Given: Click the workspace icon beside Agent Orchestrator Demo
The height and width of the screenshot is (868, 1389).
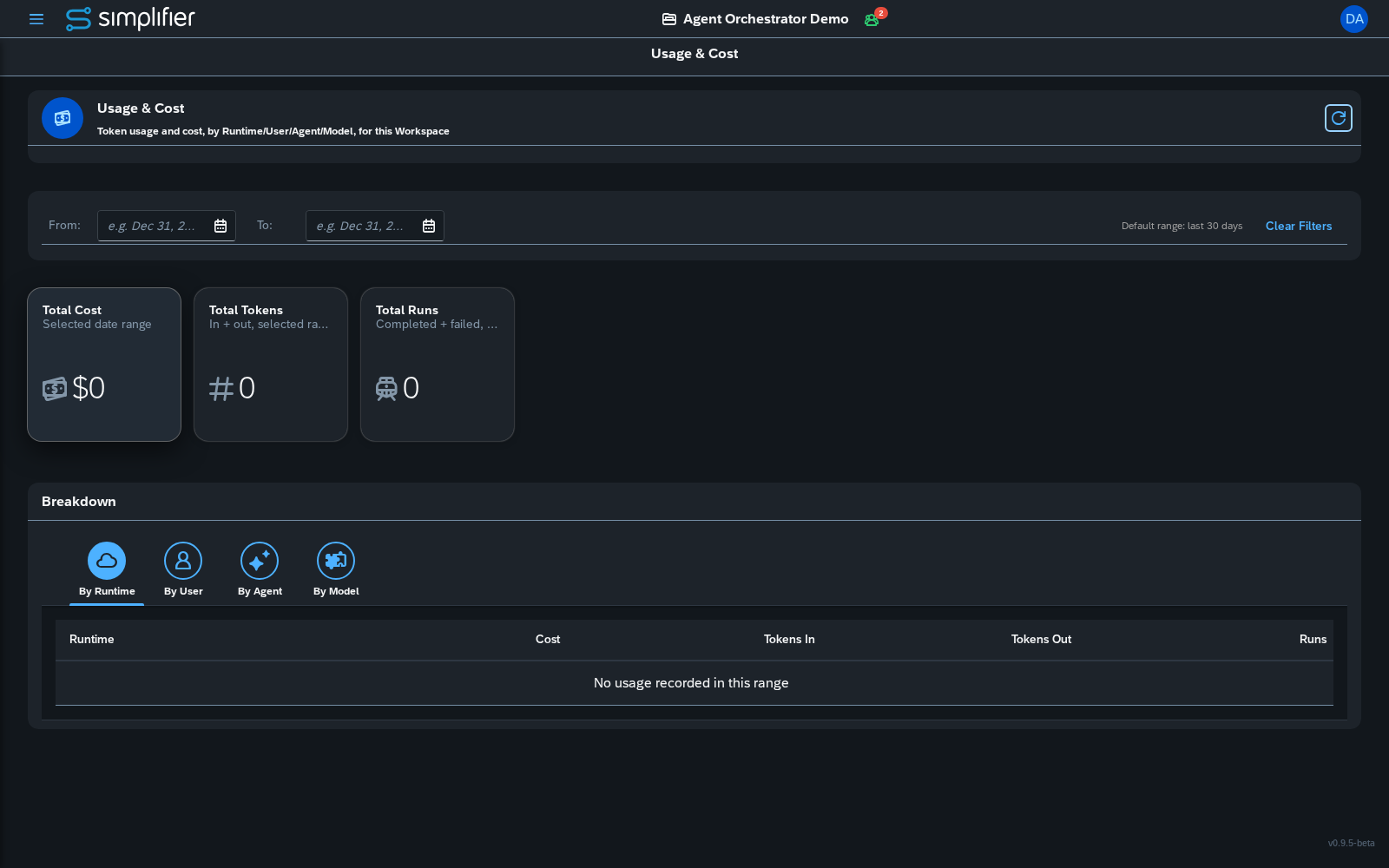Looking at the screenshot, I should [x=669, y=19].
